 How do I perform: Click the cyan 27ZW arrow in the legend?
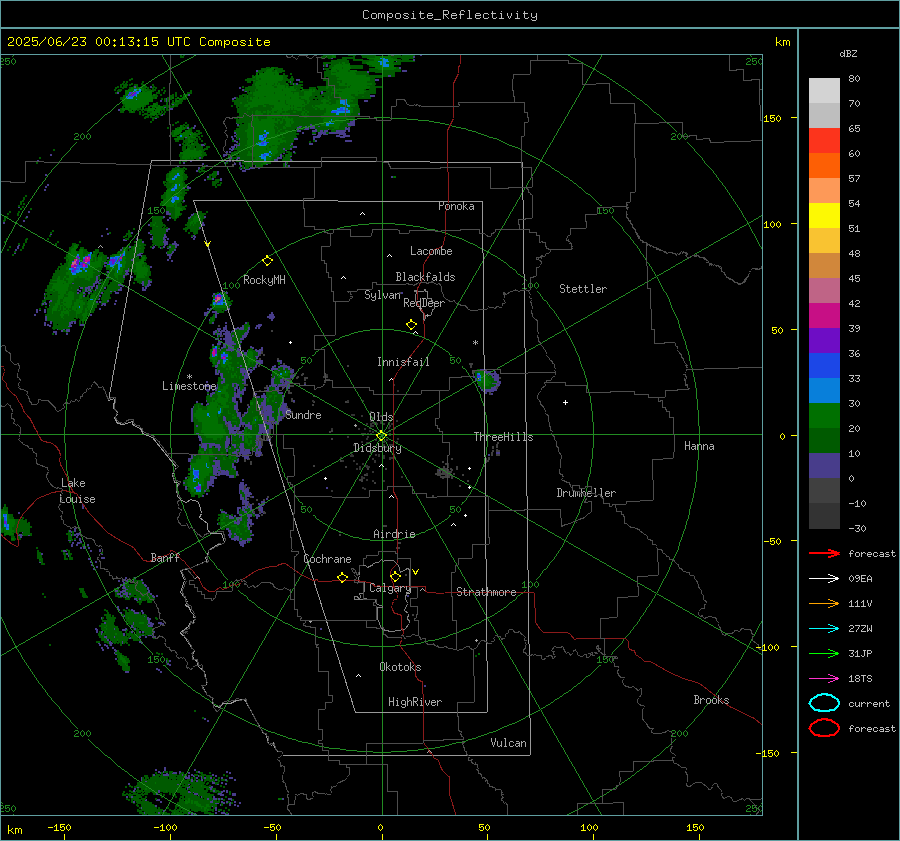[x=824, y=629]
